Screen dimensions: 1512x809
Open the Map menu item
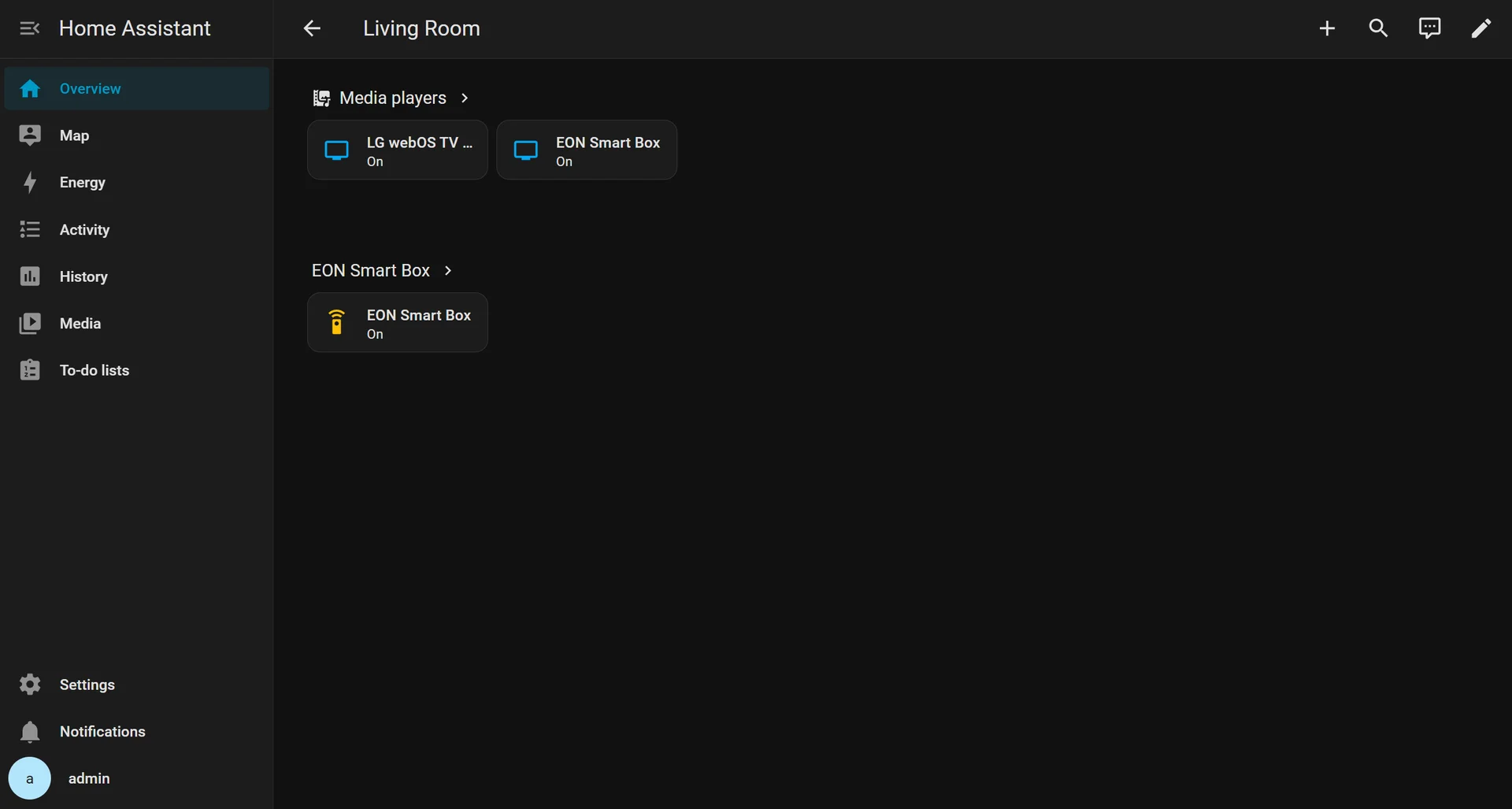(137, 135)
